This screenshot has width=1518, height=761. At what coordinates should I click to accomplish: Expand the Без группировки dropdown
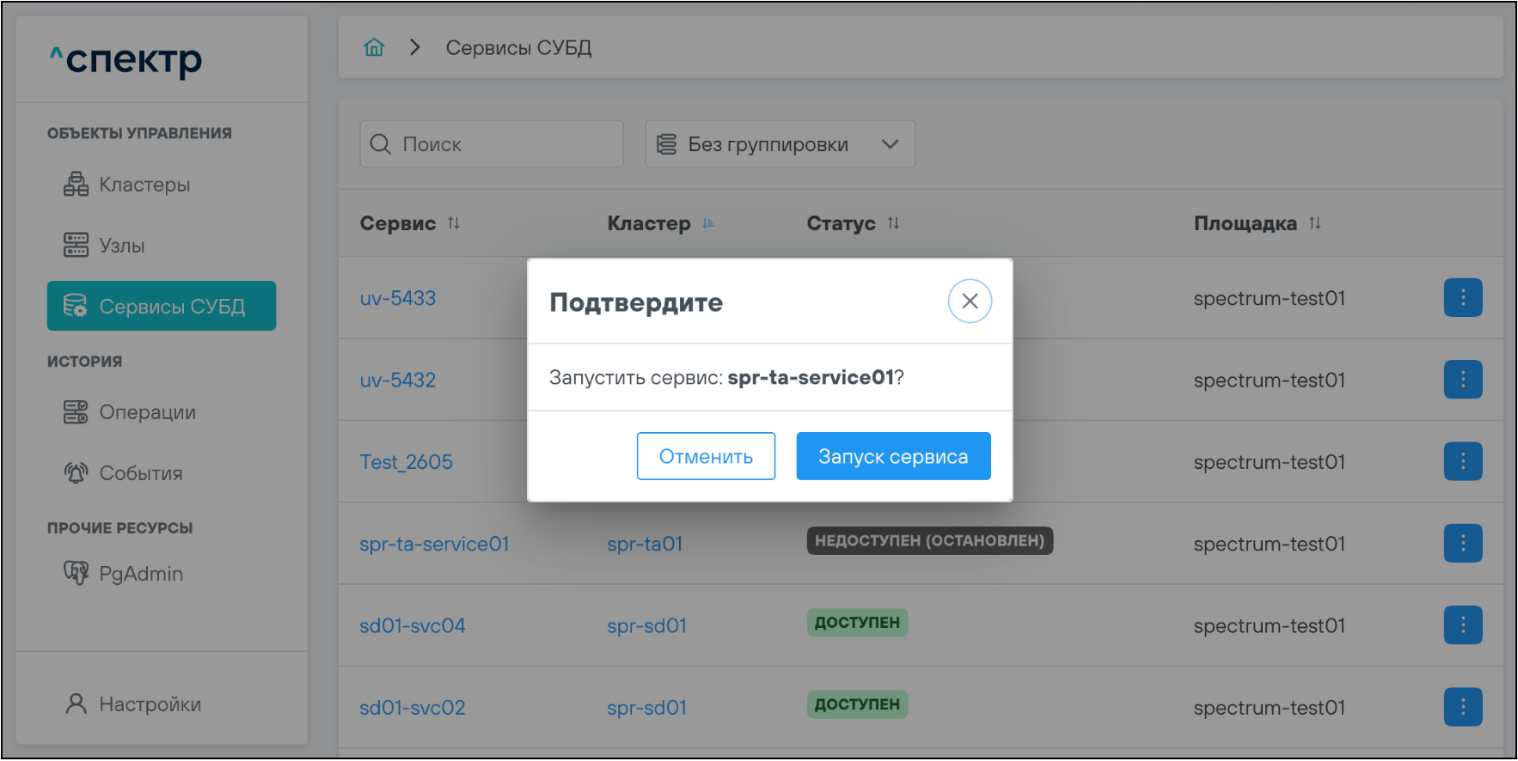pyautogui.click(x=780, y=144)
